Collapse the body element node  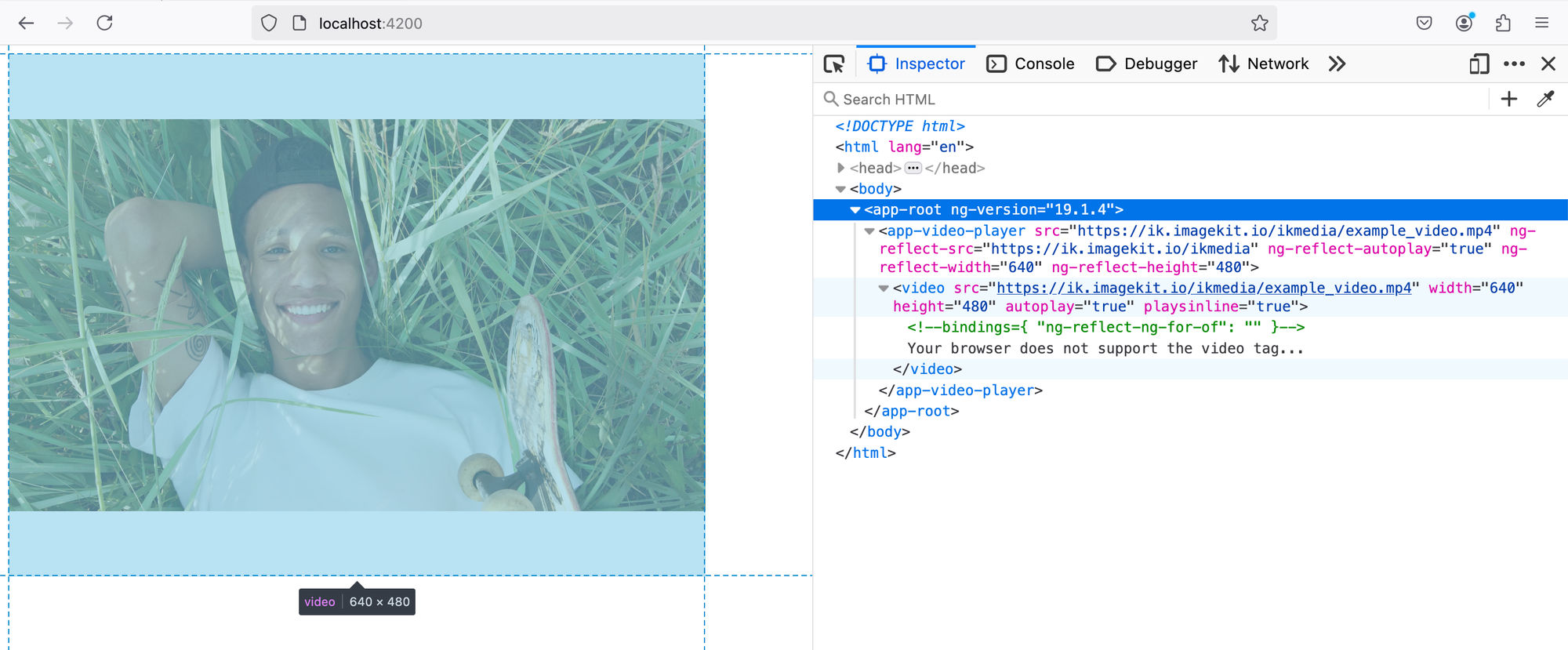[840, 189]
